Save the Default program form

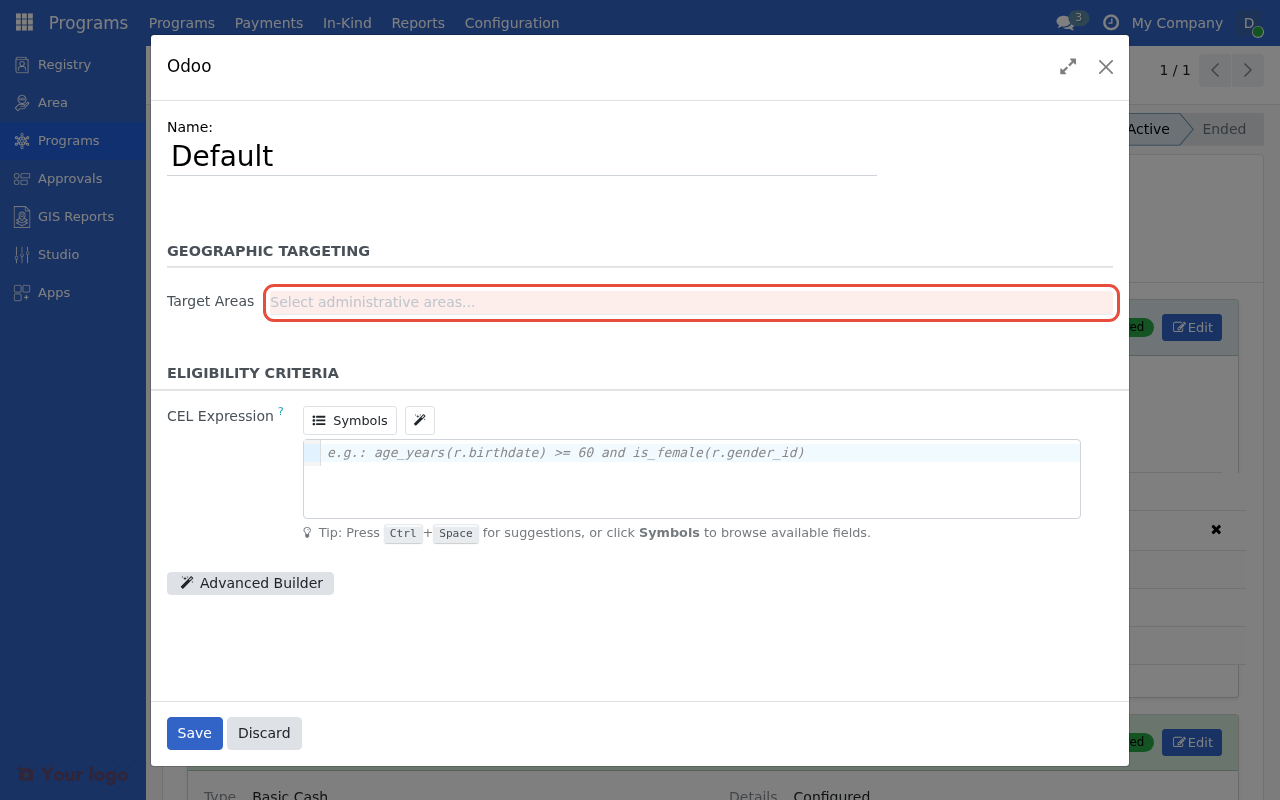coord(194,733)
